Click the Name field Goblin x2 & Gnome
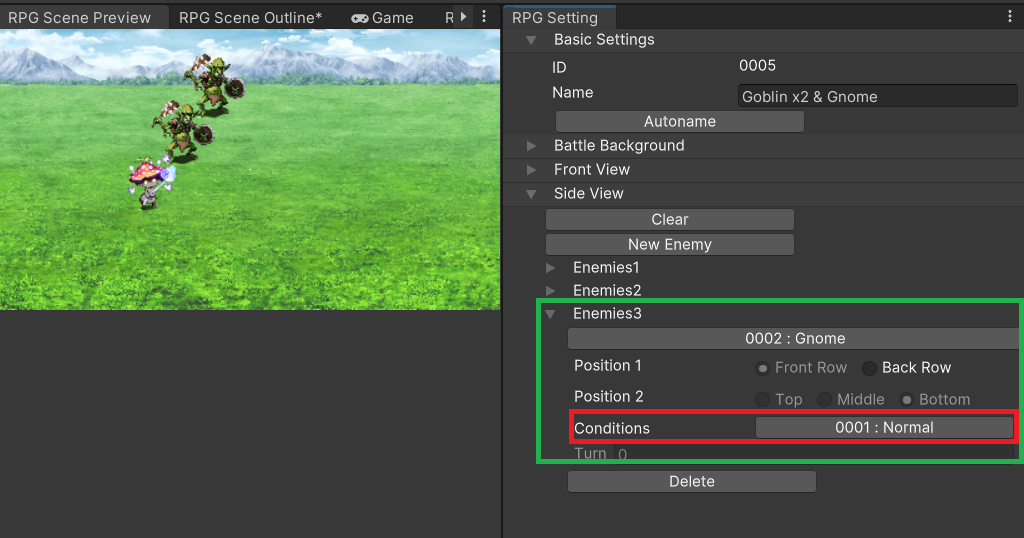 pyautogui.click(x=878, y=96)
